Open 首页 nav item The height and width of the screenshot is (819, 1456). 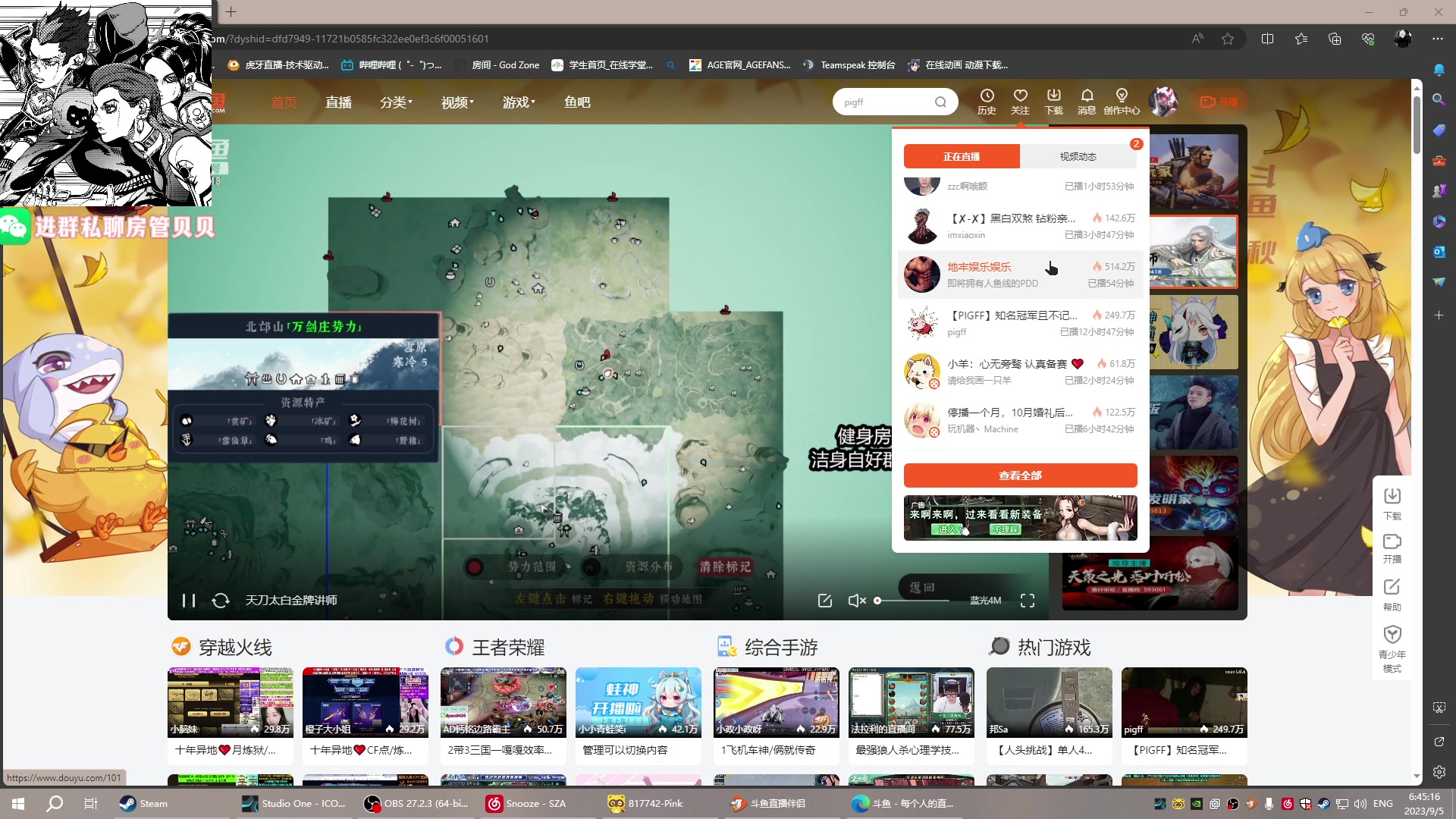point(284,102)
